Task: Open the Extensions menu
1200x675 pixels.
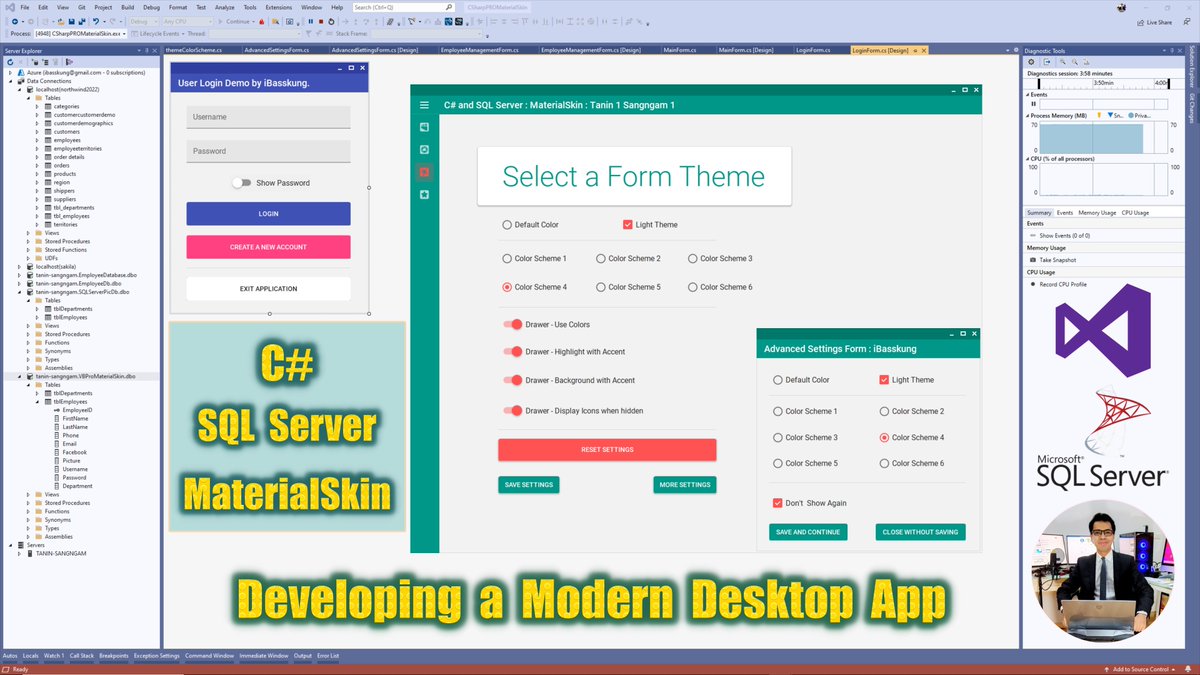Action: pos(279,7)
